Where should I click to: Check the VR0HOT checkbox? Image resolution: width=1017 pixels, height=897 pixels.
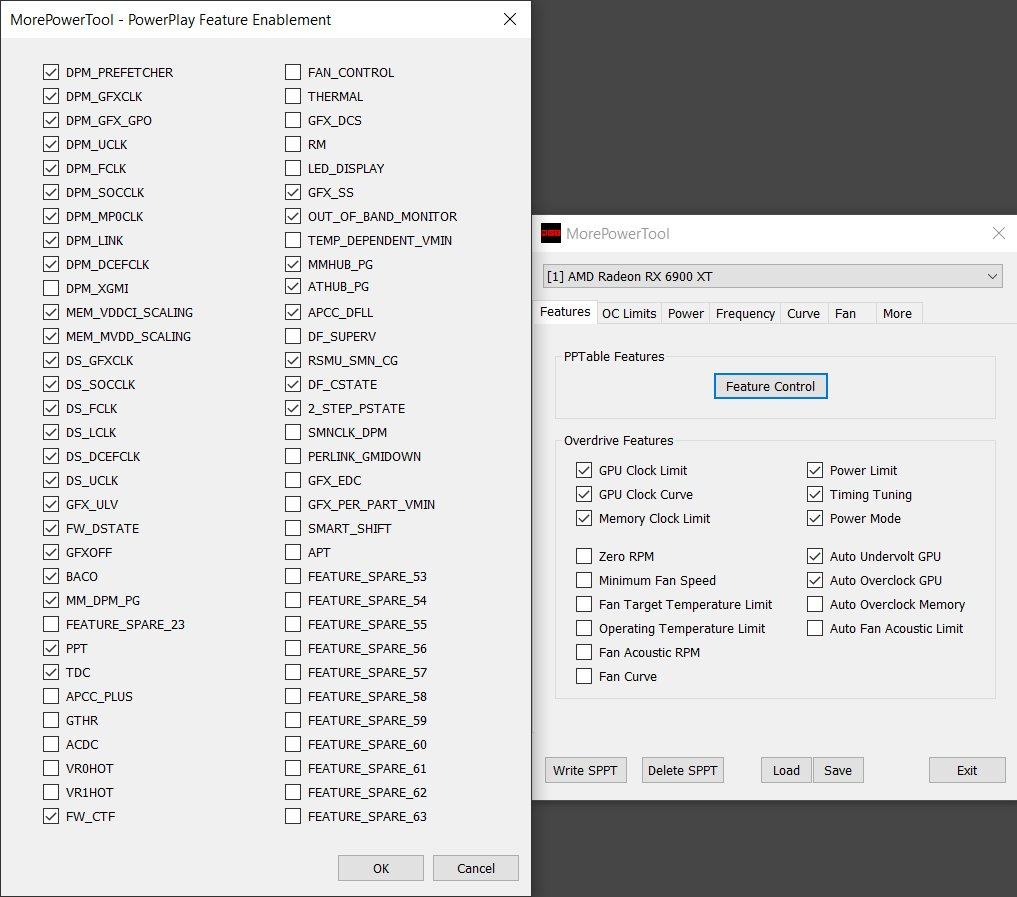tap(51, 768)
